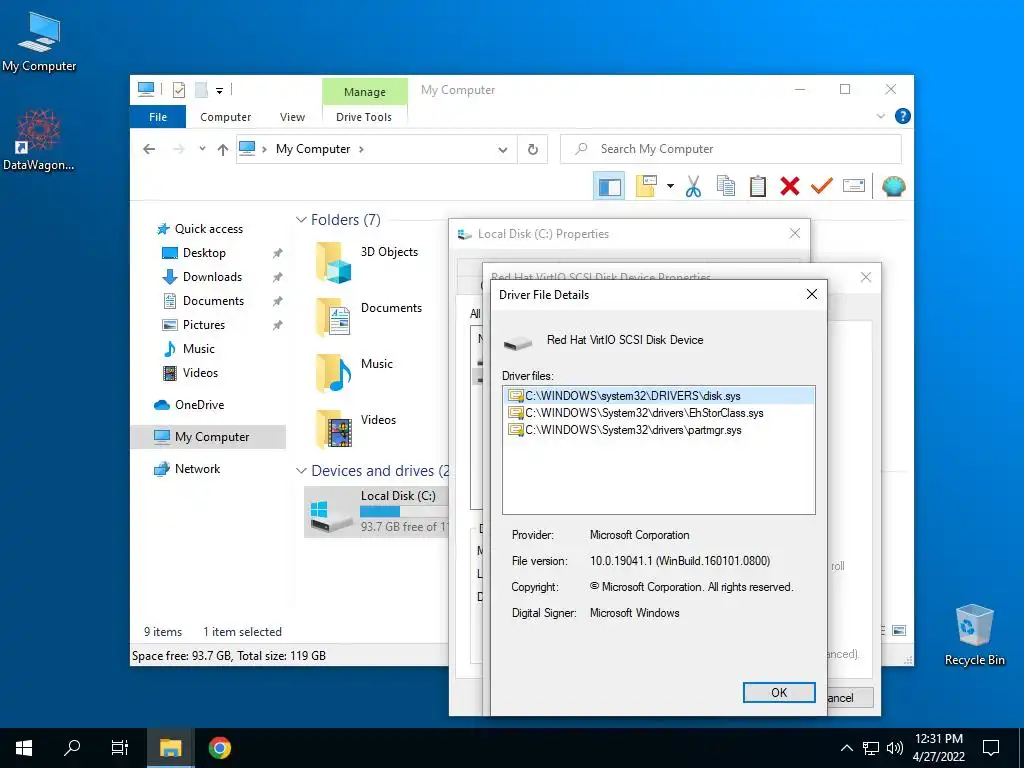Click the envelope E-mail icon
Viewport: 1024px width, 768px height.
(x=854, y=187)
